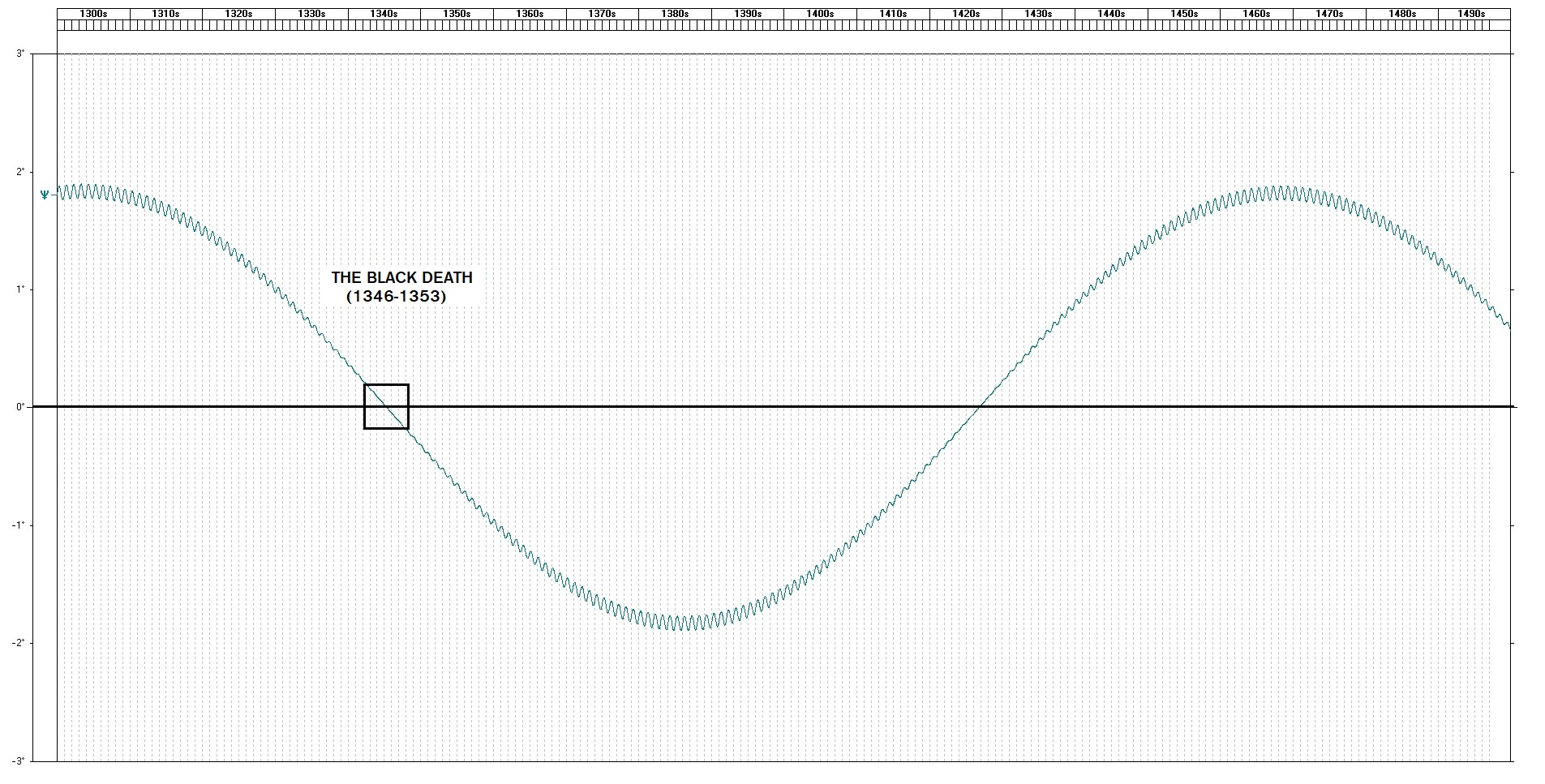Click the Neptune glyph at curve start

coord(45,195)
